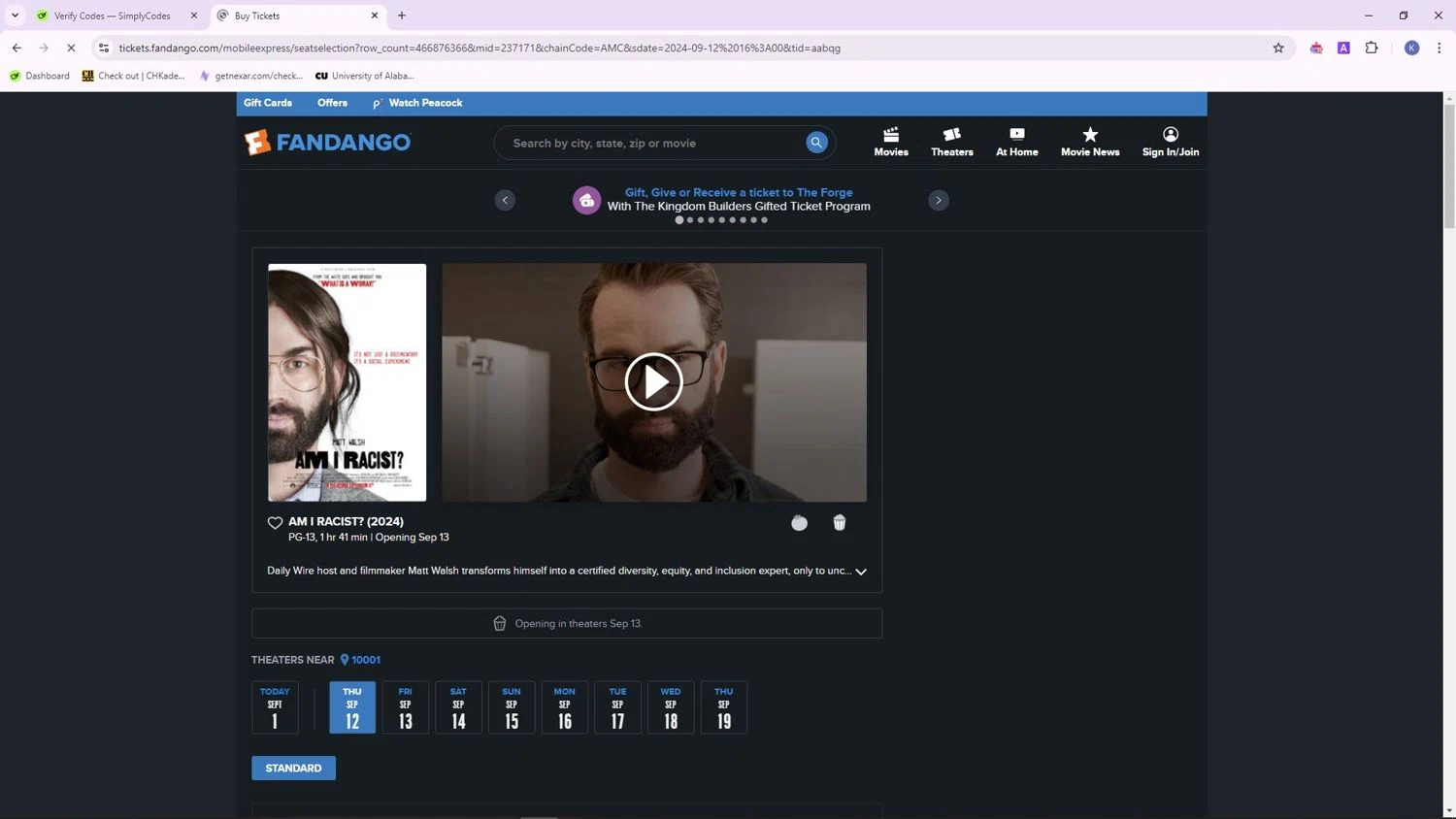Image resolution: width=1456 pixels, height=819 pixels.
Task: Click the STANDARD format button
Action: [293, 768]
